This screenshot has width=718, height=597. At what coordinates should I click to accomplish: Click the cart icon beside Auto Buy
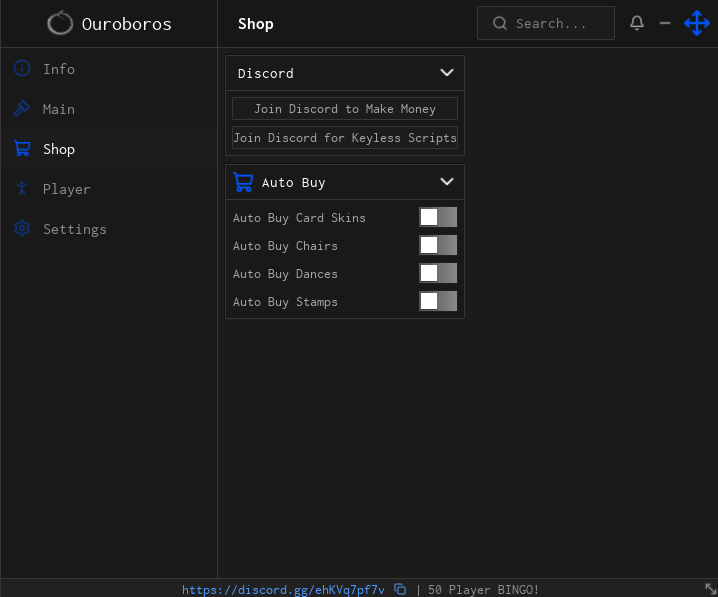[243, 182]
